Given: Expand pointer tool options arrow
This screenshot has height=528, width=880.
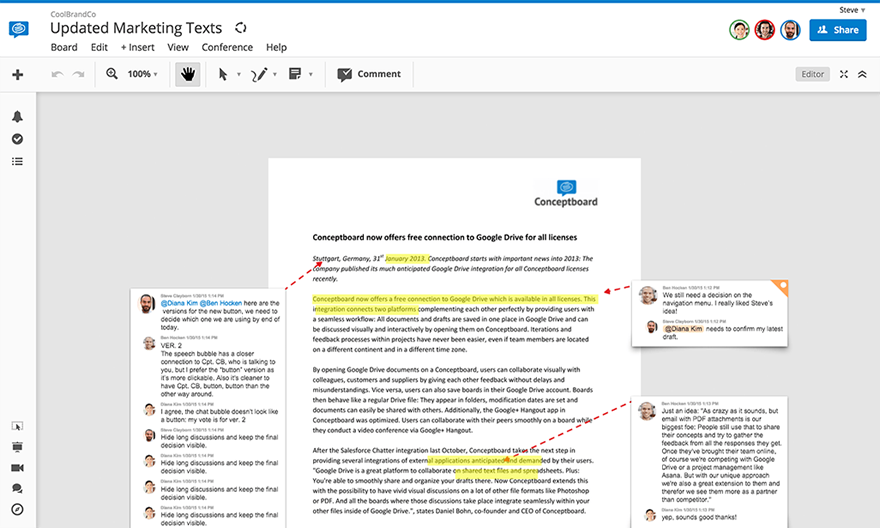Looking at the screenshot, I should (x=239, y=74).
